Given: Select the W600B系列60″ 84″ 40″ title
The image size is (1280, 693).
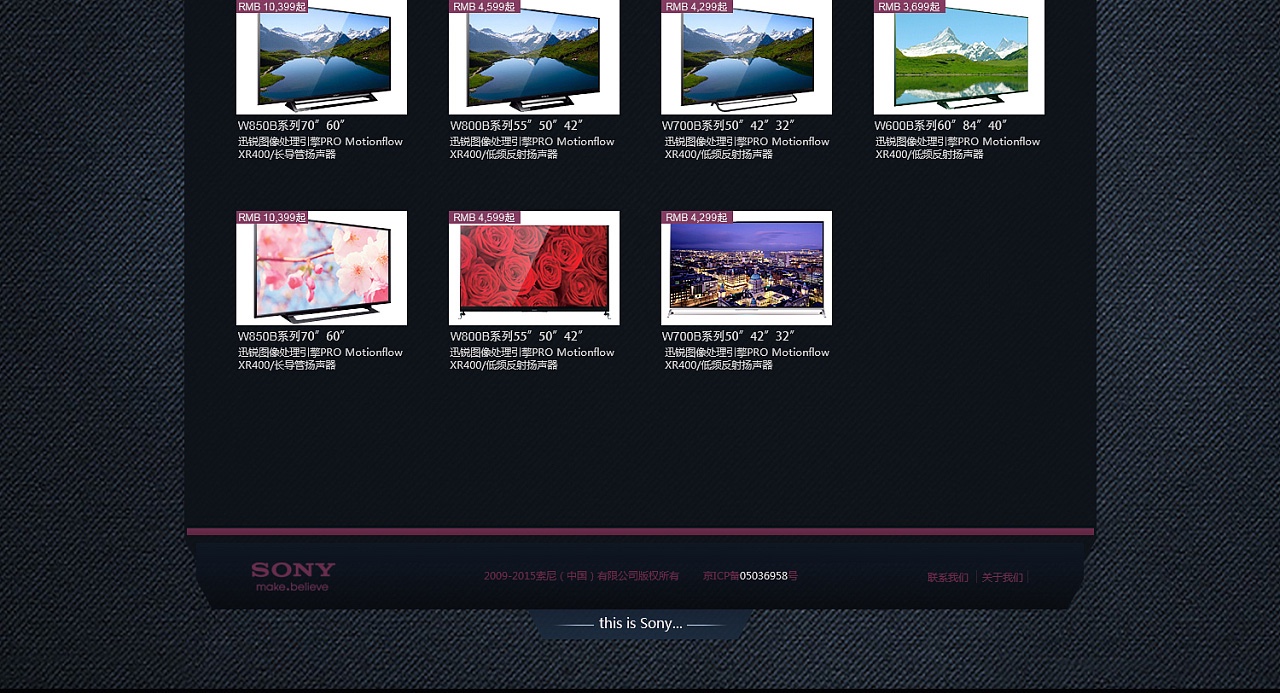Looking at the screenshot, I should point(941,125).
